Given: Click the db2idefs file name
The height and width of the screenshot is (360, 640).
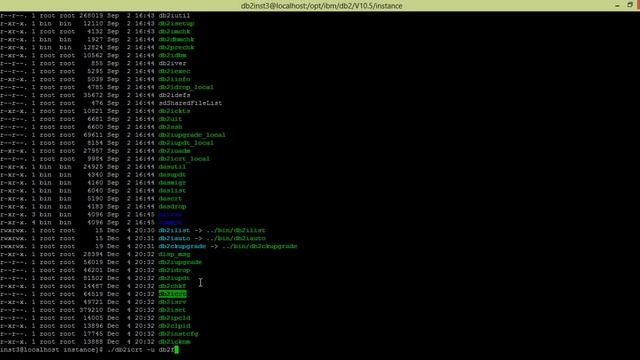Looking at the screenshot, I should coord(174,95).
